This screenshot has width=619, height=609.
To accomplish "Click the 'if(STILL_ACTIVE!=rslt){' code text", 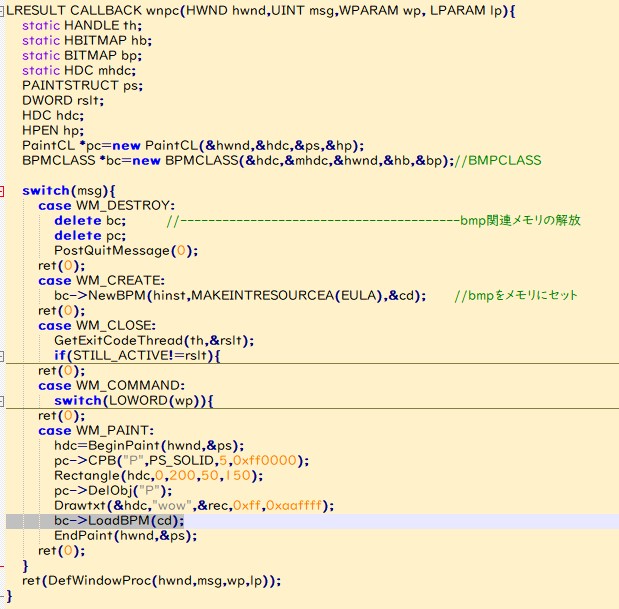I will click(x=137, y=356).
